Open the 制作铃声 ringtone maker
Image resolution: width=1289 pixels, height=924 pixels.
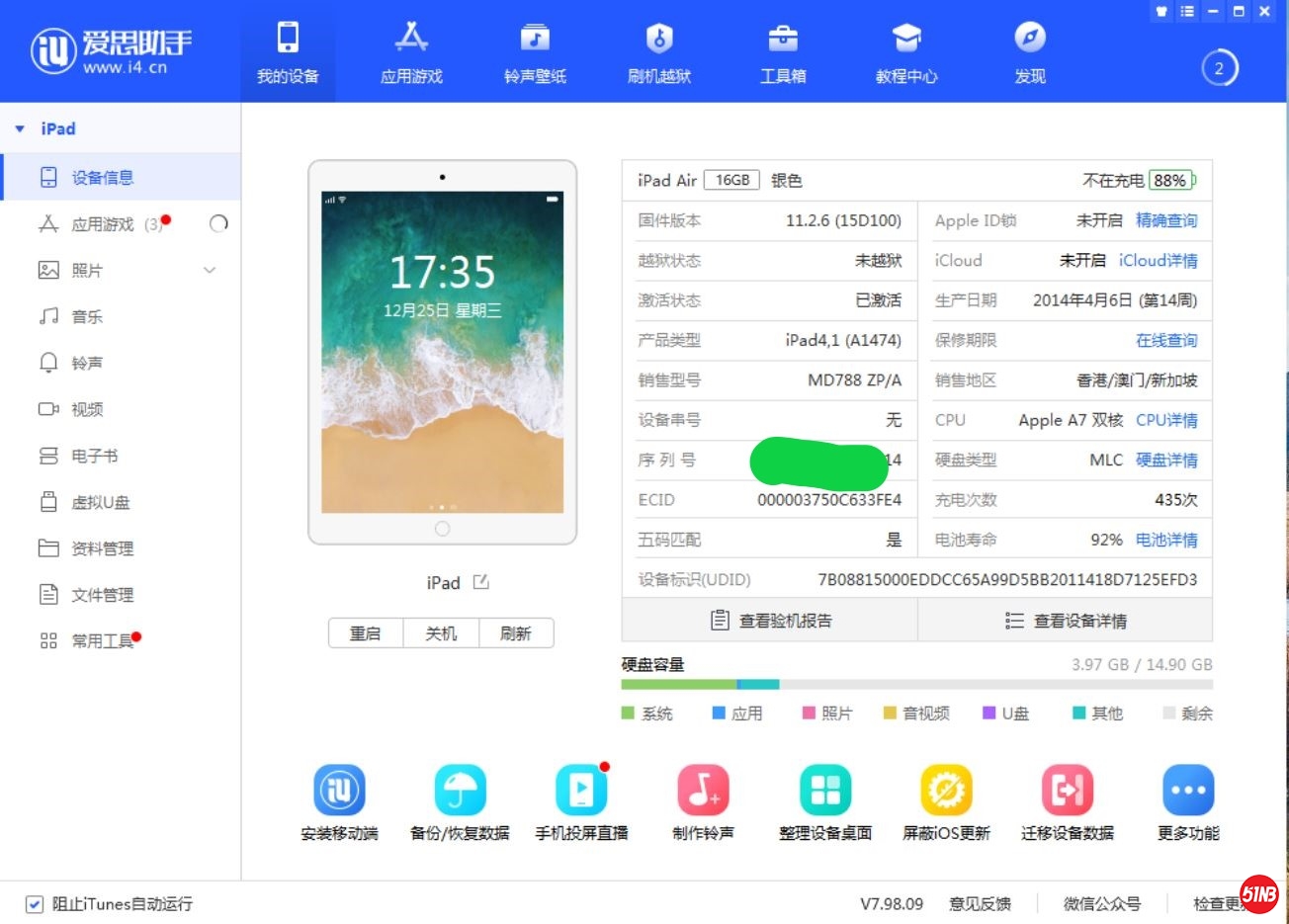click(x=703, y=800)
